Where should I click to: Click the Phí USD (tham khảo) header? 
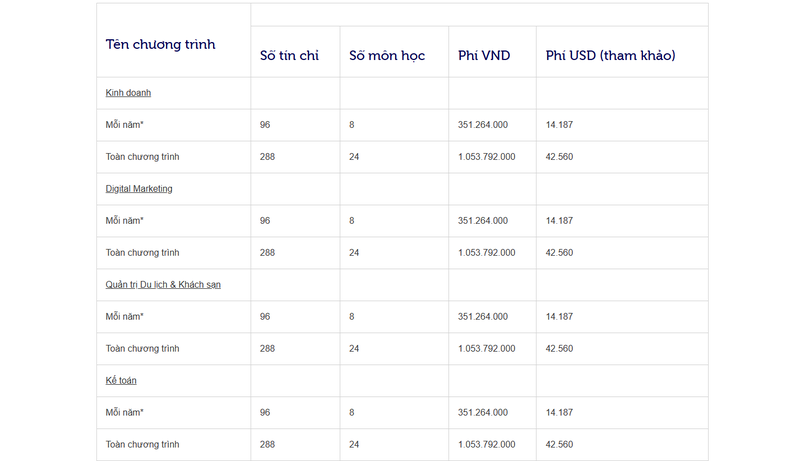[610, 56]
